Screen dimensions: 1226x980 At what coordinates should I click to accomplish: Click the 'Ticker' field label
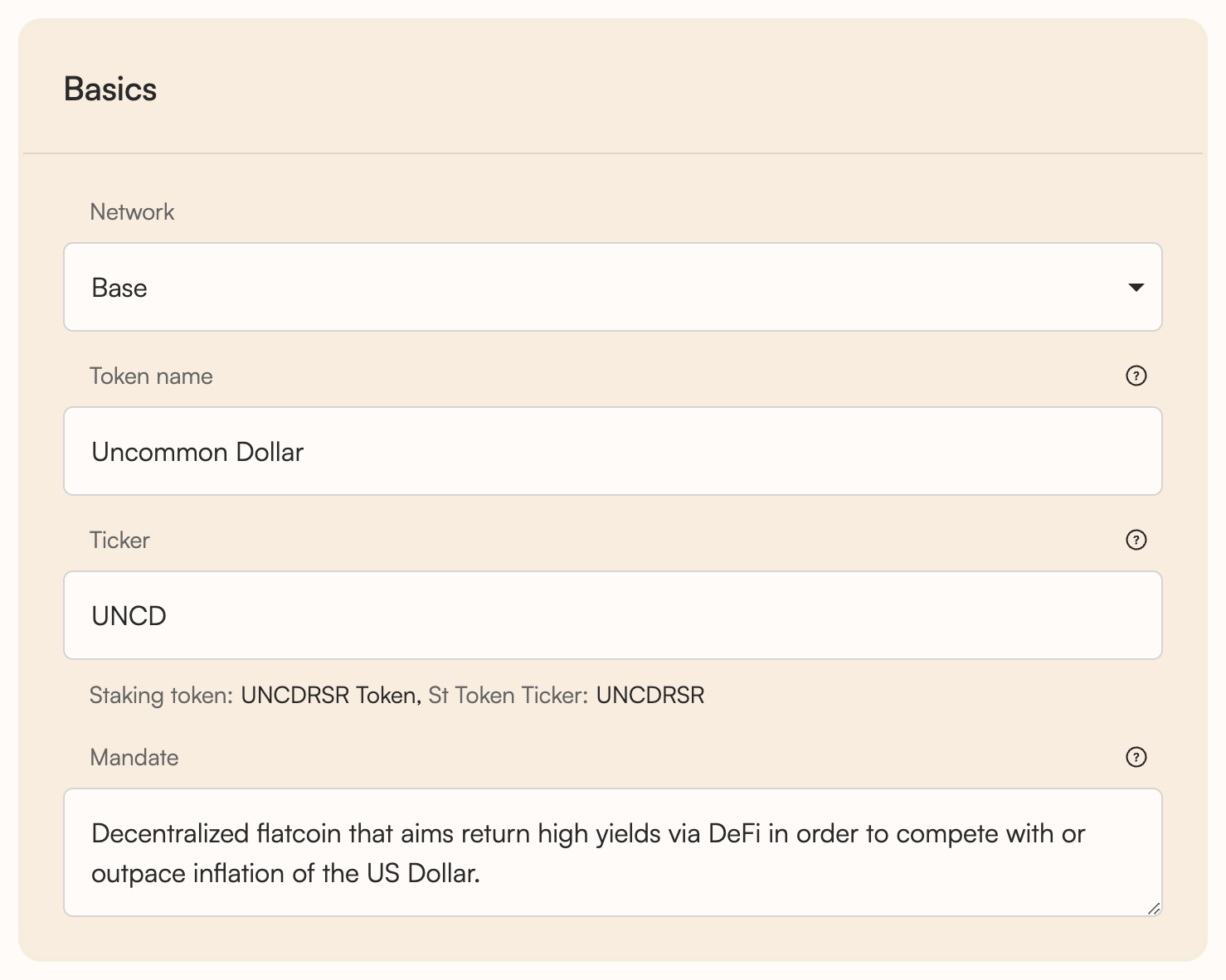click(x=119, y=541)
